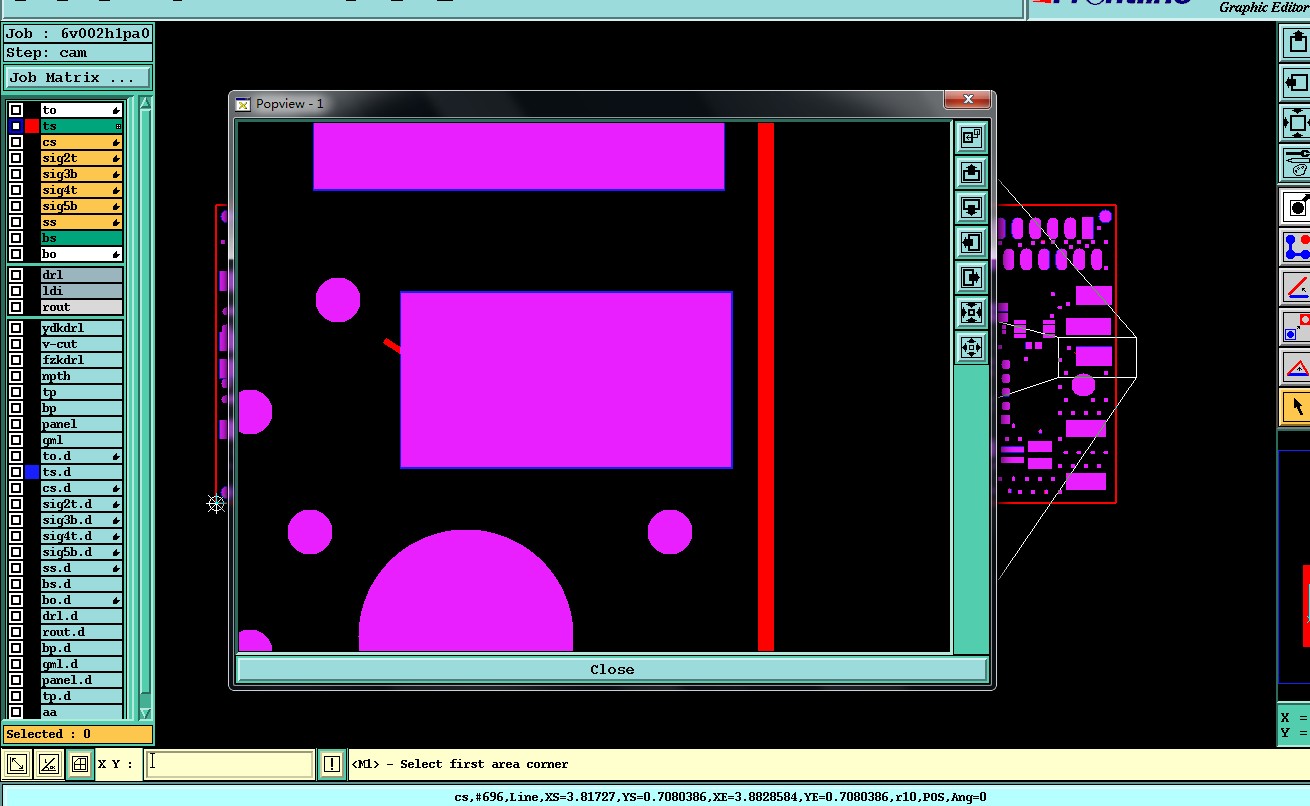Select layer bs in the layer list
The height and width of the screenshot is (806, 1310).
pyautogui.click(x=81, y=238)
